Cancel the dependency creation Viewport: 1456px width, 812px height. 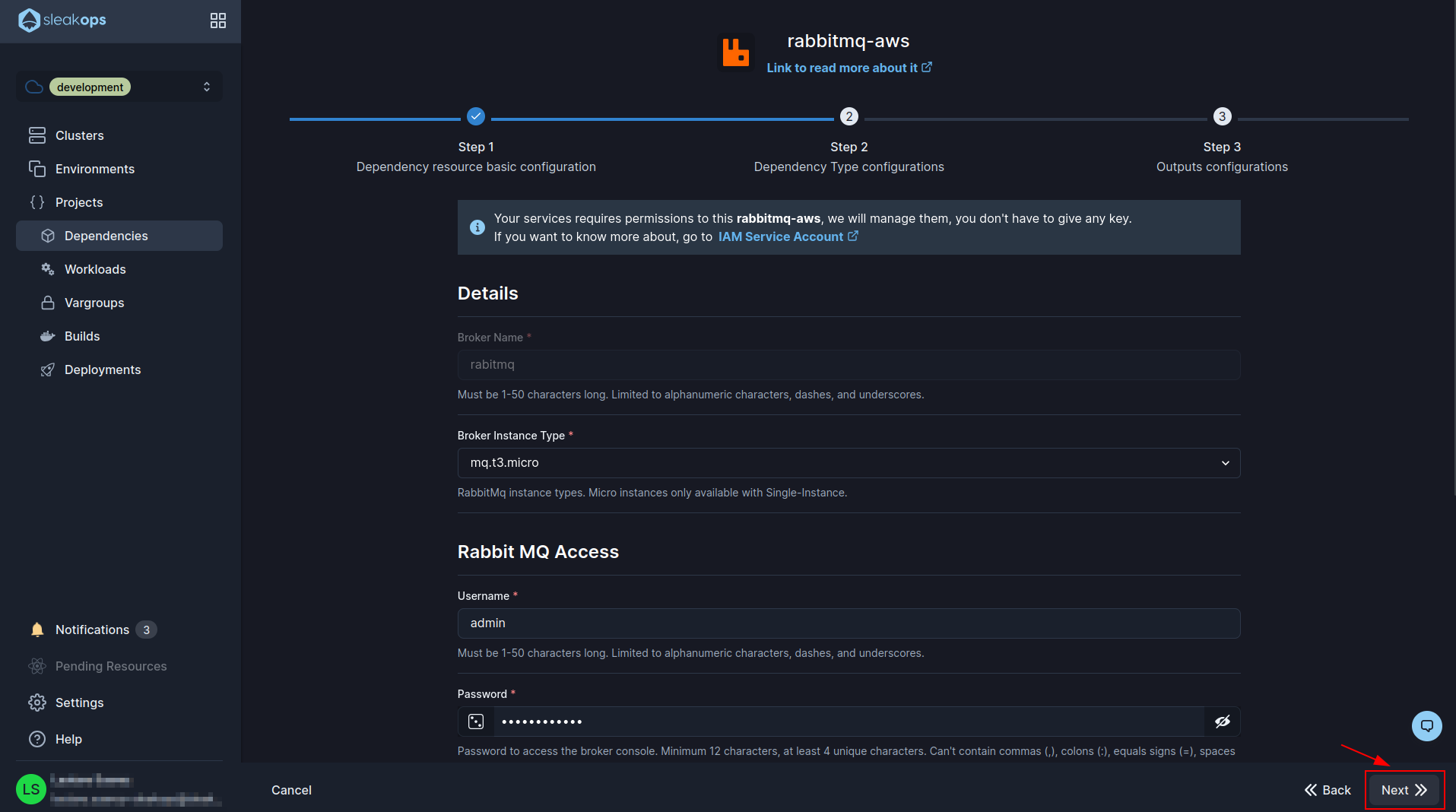291,790
